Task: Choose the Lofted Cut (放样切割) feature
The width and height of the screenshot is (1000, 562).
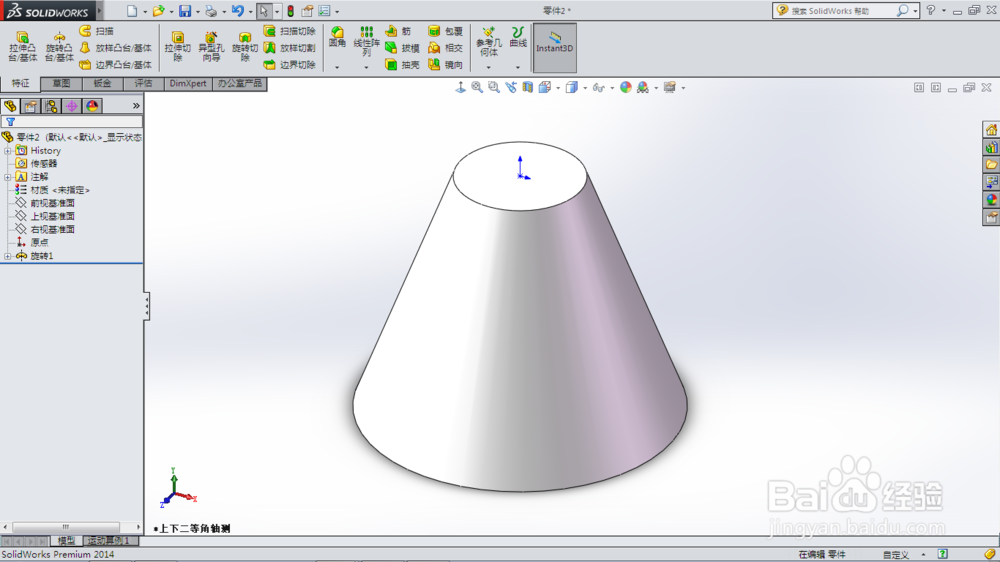Action: point(290,48)
